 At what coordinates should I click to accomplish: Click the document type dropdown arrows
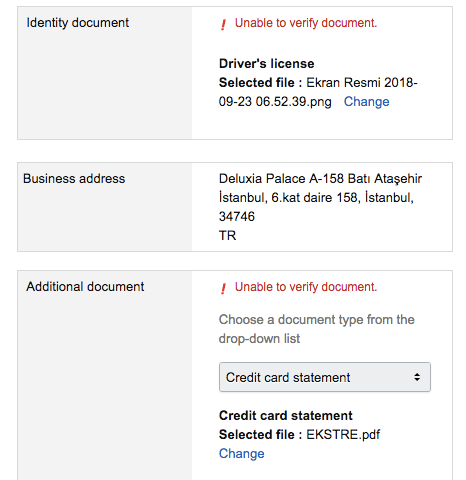point(417,377)
